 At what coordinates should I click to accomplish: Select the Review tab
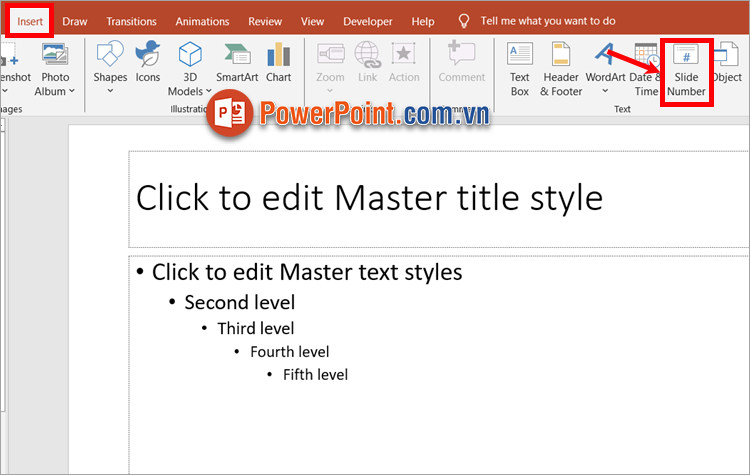point(265,22)
